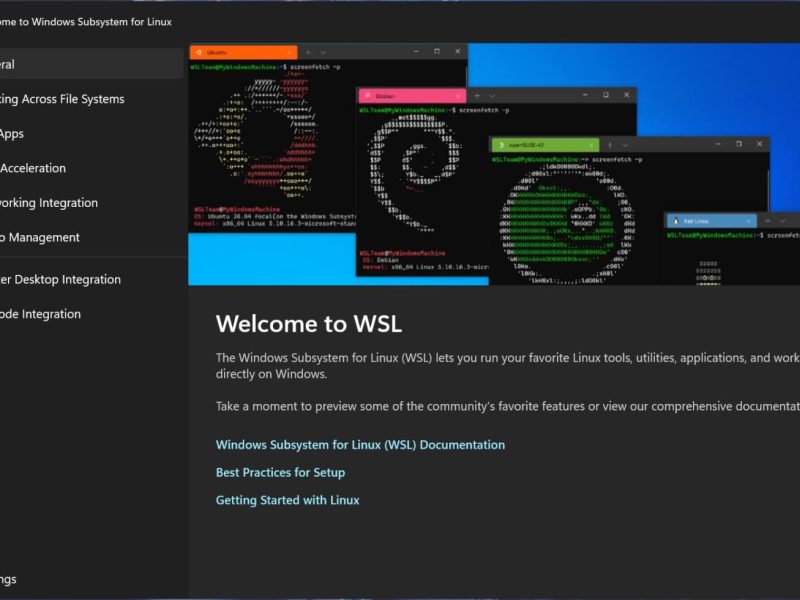Open the Best Practices for Setup link
The image size is (800, 600).
280,472
